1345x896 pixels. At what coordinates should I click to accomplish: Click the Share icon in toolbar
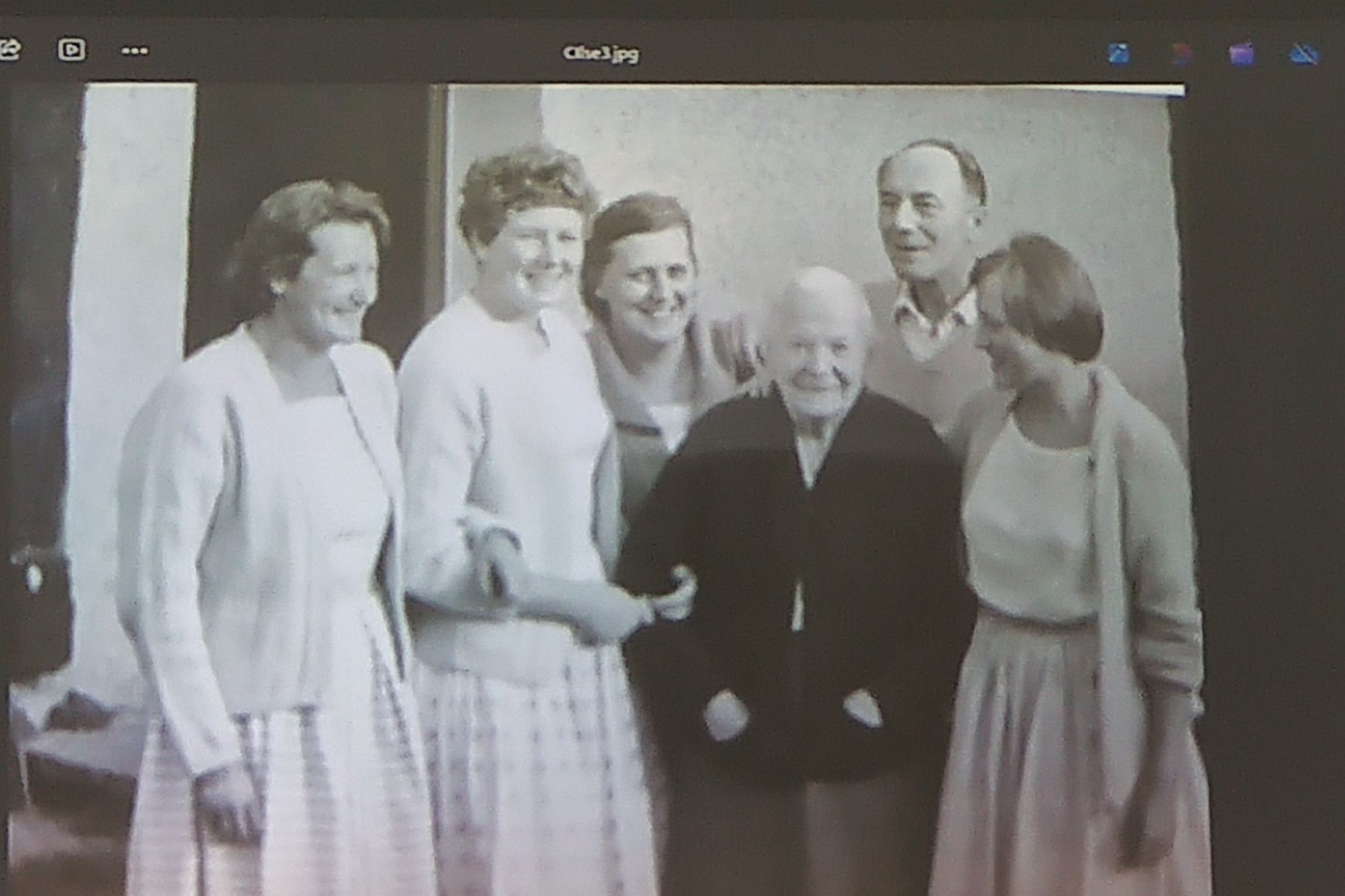click(x=9, y=49)
